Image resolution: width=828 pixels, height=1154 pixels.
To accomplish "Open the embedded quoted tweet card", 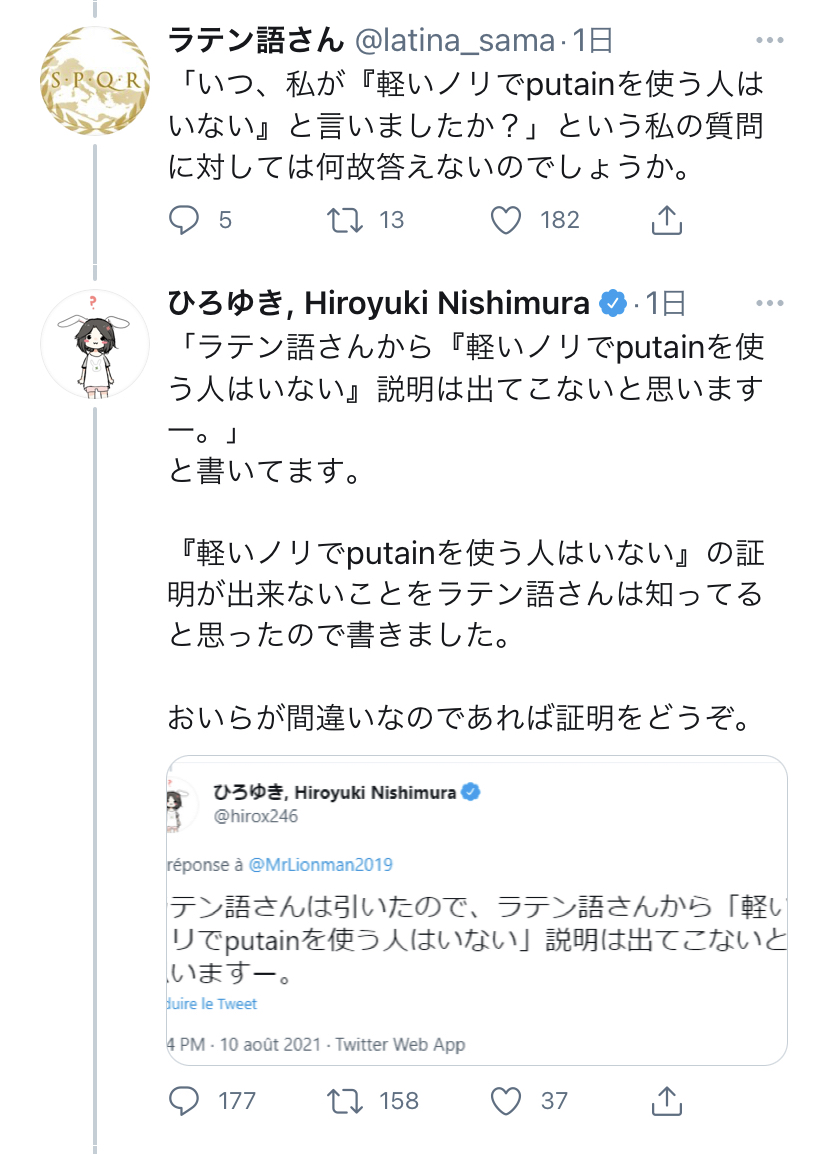I will pyautogui.click(x=477, y=910).
